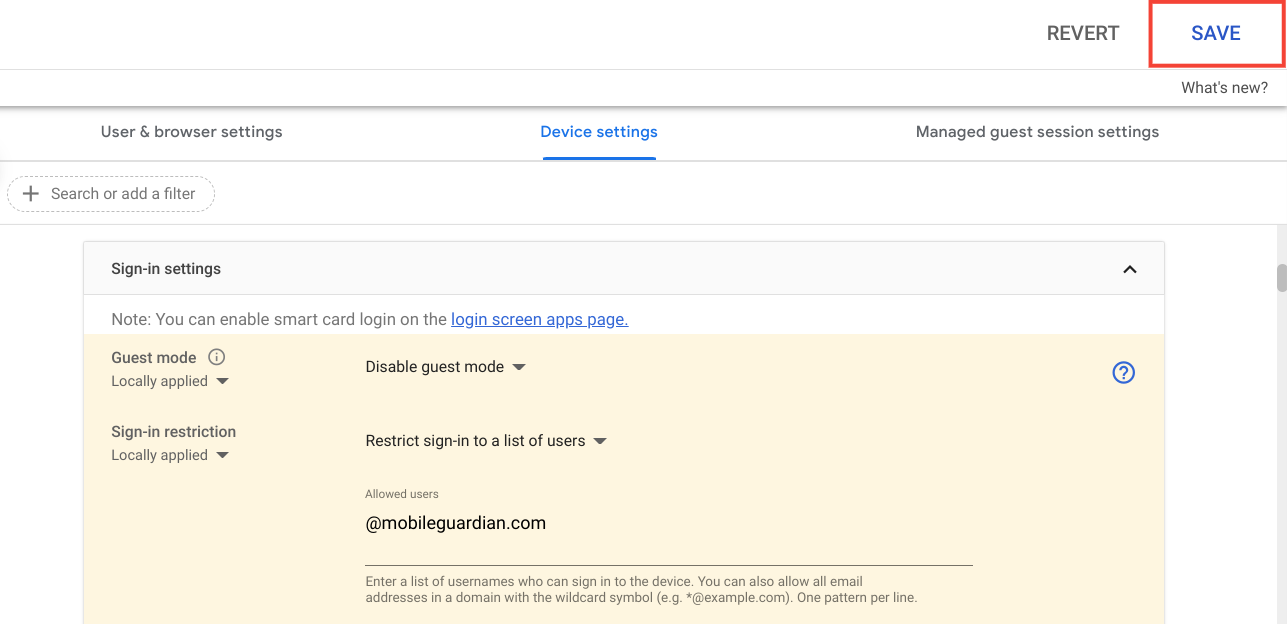1287x624 pixels.
Task: Open the Disable guest mode dropdown
Action: click(x=446, y=367)
